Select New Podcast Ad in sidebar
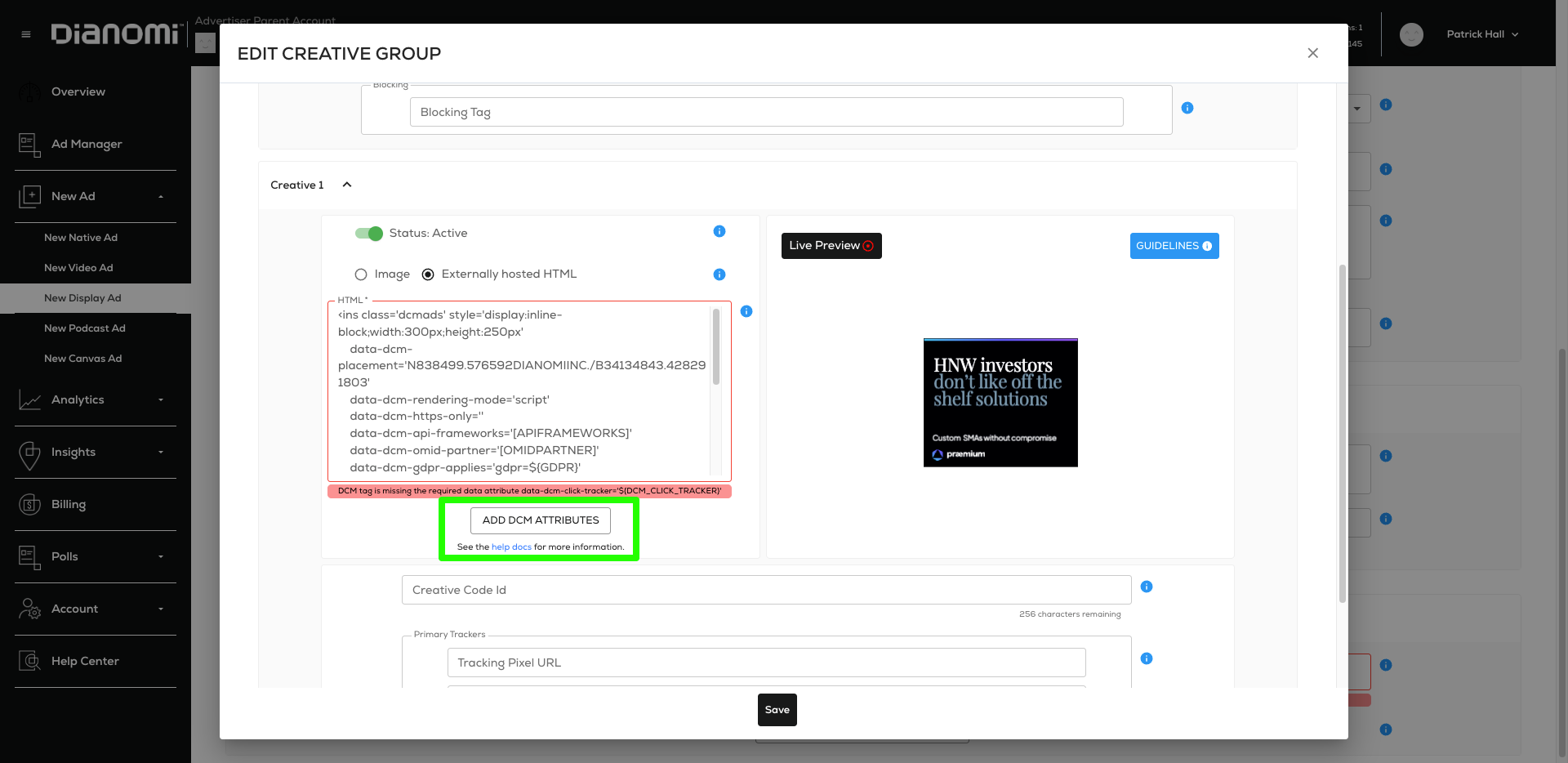 85,328
